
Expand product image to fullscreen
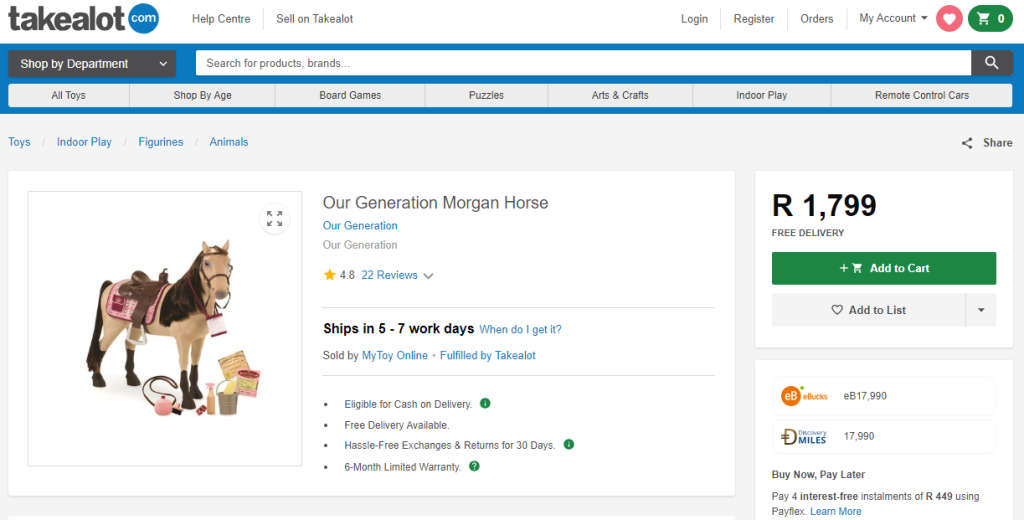pos(275,219)
